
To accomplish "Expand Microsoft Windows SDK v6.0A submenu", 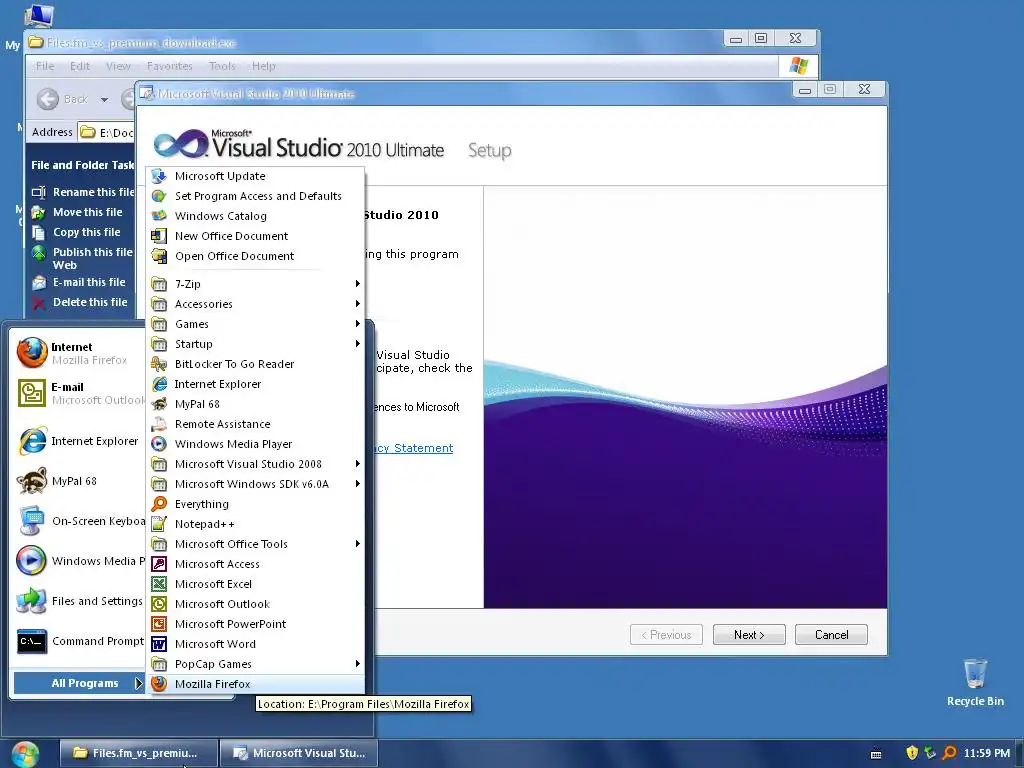I will [255, 484].
